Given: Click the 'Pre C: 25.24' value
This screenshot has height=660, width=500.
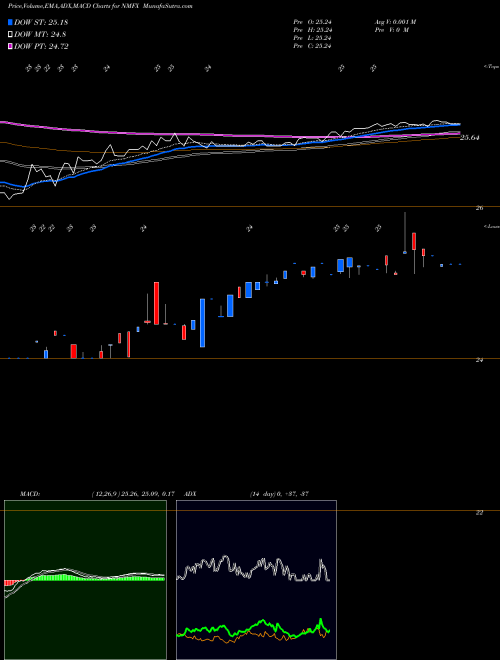Looking at the screenshot, I should pos(312,46).
